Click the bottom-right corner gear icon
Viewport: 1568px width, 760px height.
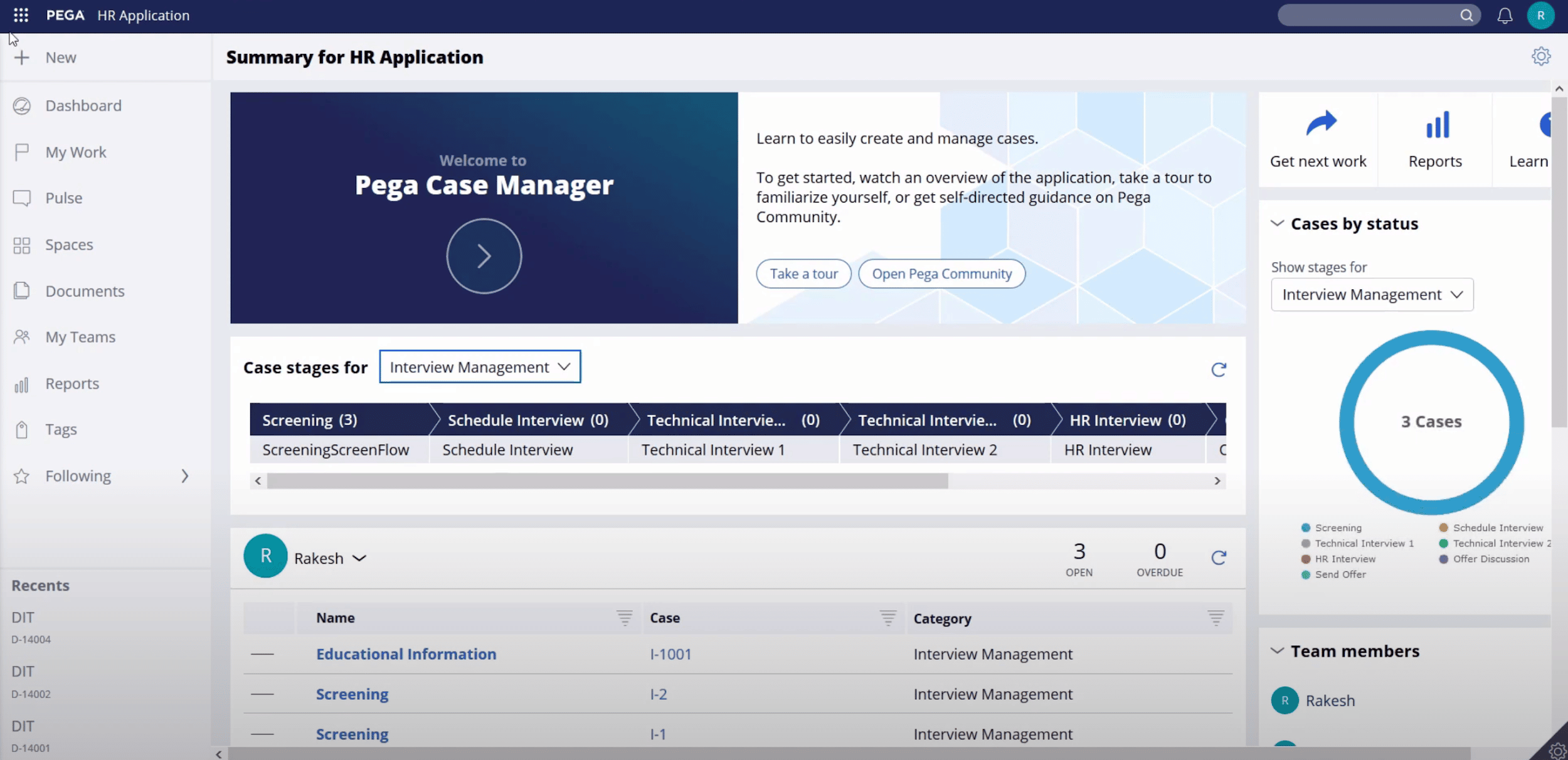1557,750
